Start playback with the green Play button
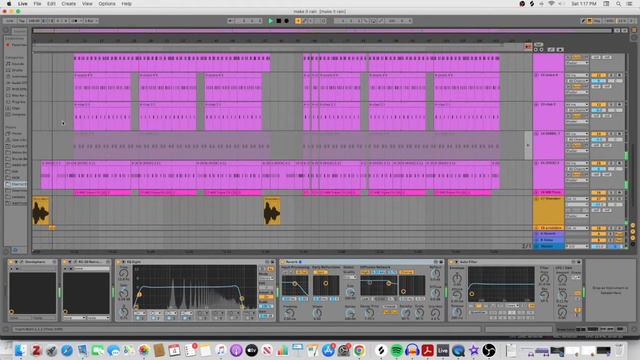The width and height of the screenshot is (640, 360). [270, 21]
